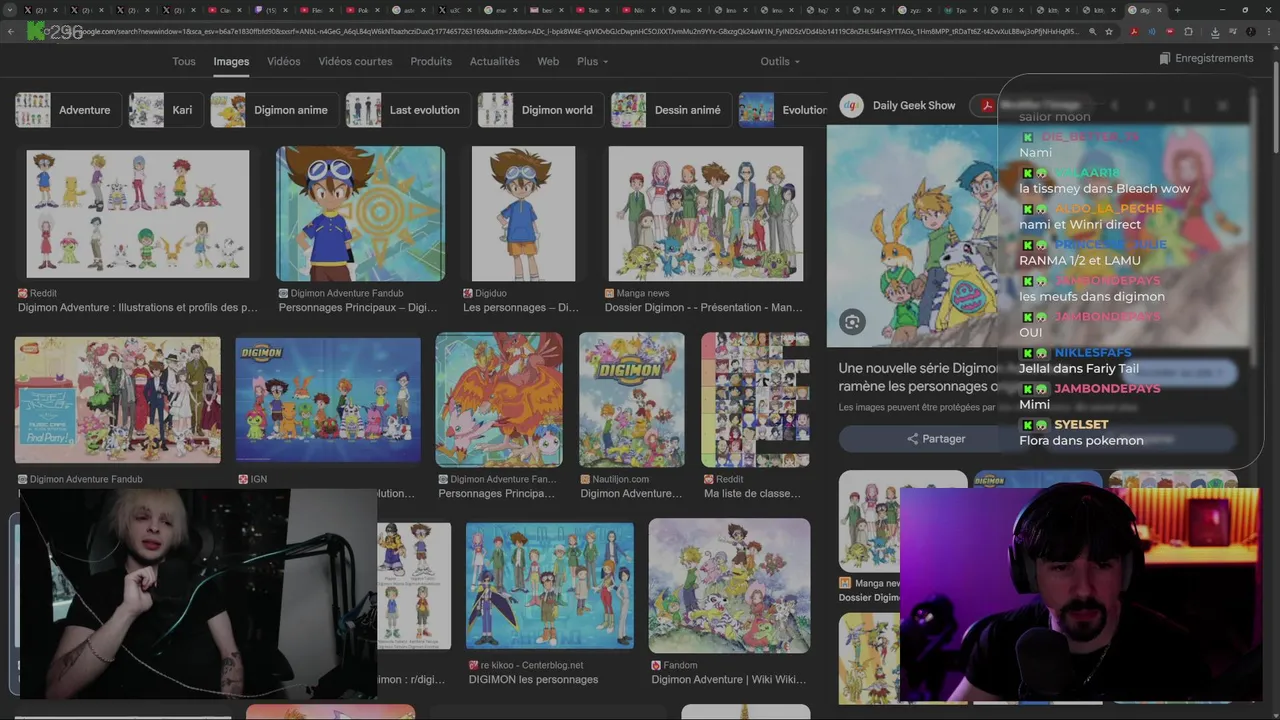Open the Fandom Digimon Adventure Wiki thumbnail
Viewport: 1280px width, 720px height.
coord(729,586)
